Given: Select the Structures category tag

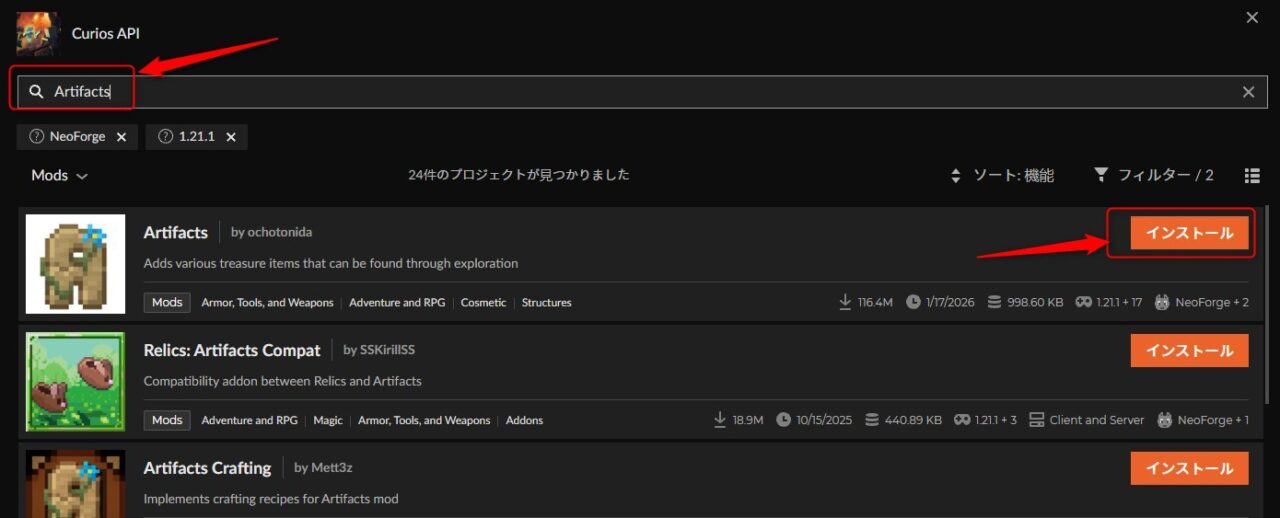Looking at the screenshot, I should [547, 302].
